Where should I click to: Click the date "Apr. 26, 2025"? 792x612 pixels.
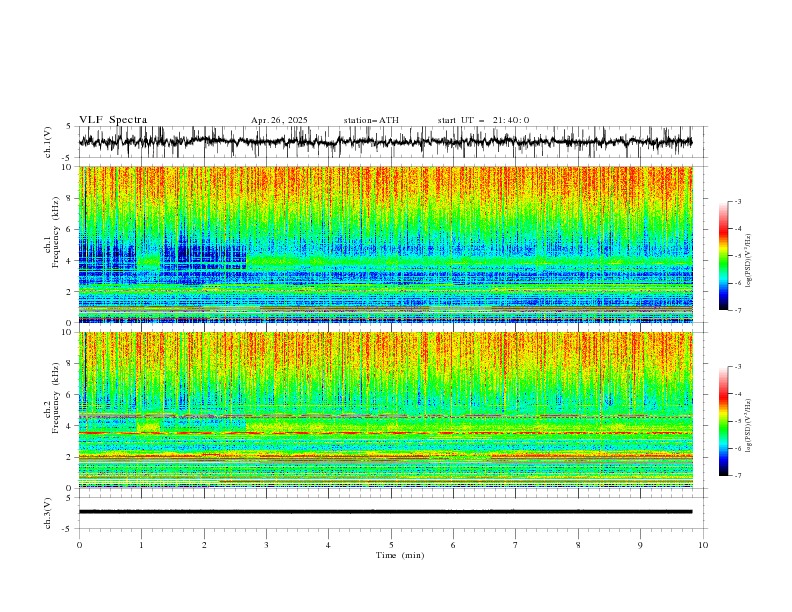(279, 120)
